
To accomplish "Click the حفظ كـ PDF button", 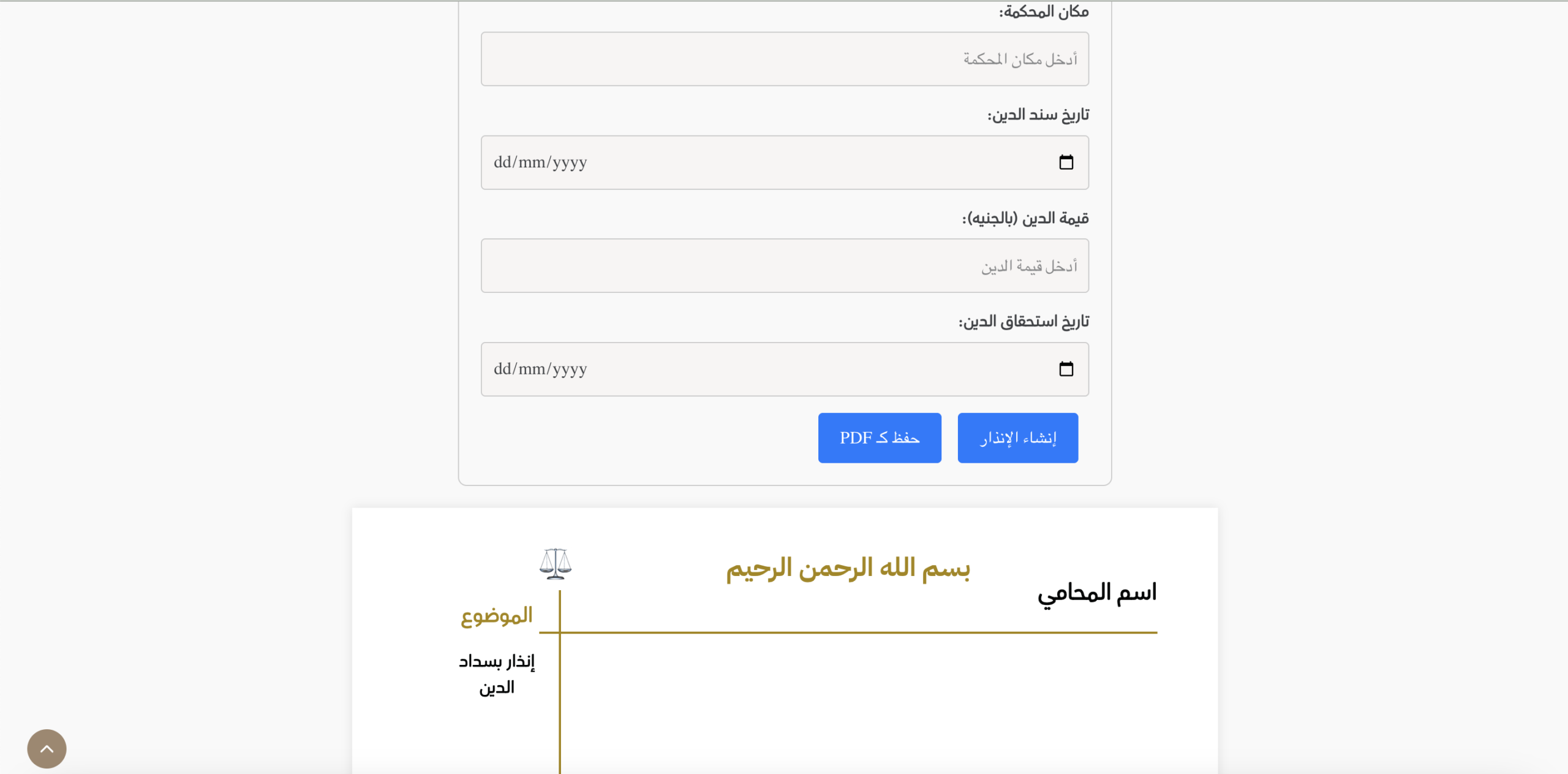I will (x=880, y=437).
